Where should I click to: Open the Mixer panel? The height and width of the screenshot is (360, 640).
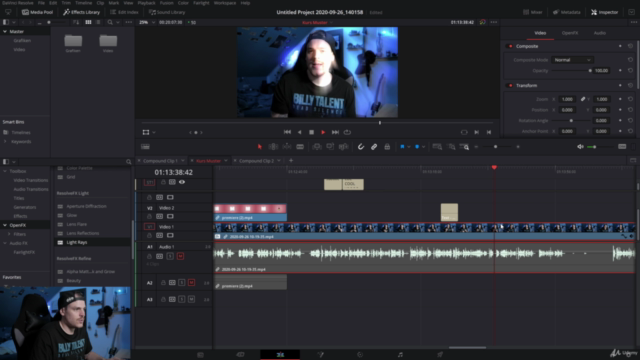(x=533, y=12)
